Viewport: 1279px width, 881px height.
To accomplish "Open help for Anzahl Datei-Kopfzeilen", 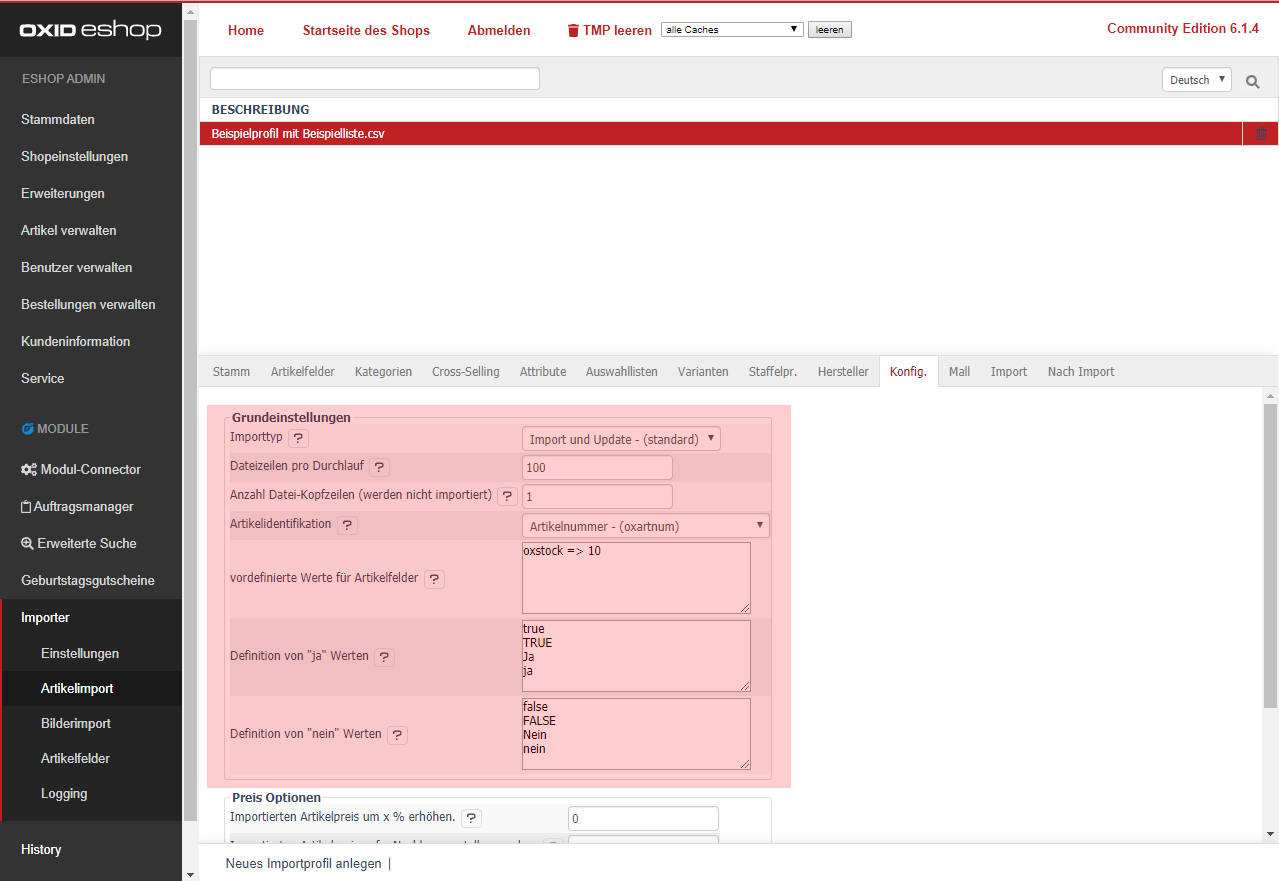I will pyautogui.click(x=507, y=496).
